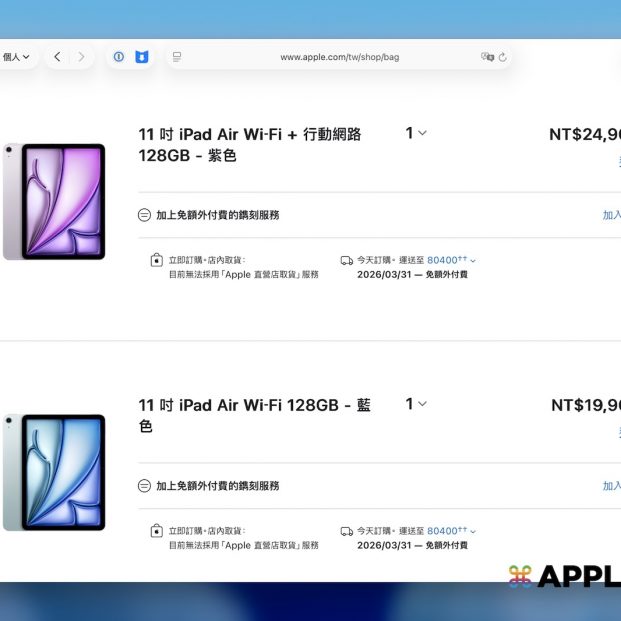Open the 個人 profile dropdown
The height and width of the screenshot is (621, 621).
(x=16, y=57)
